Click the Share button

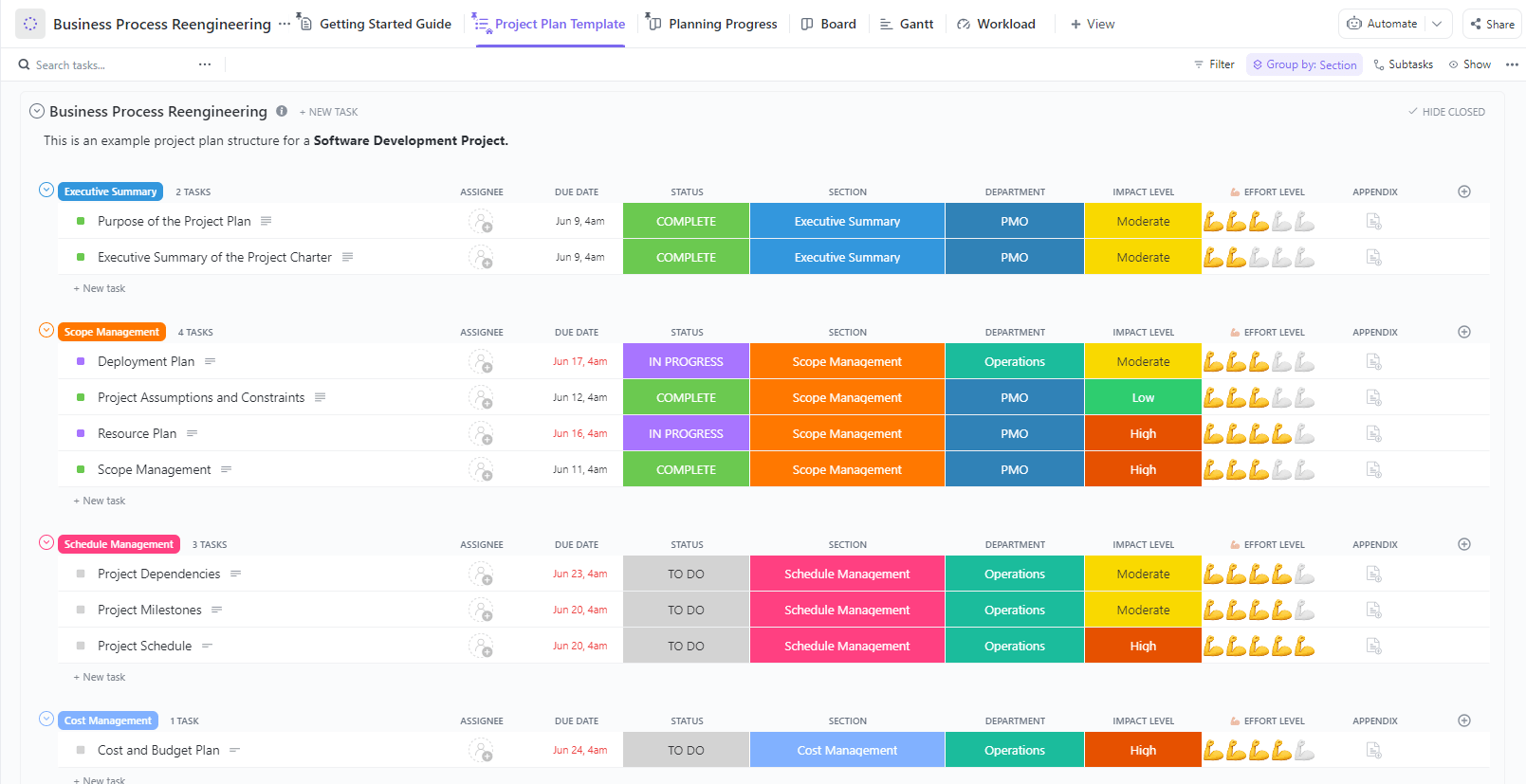pos(1492,24)
